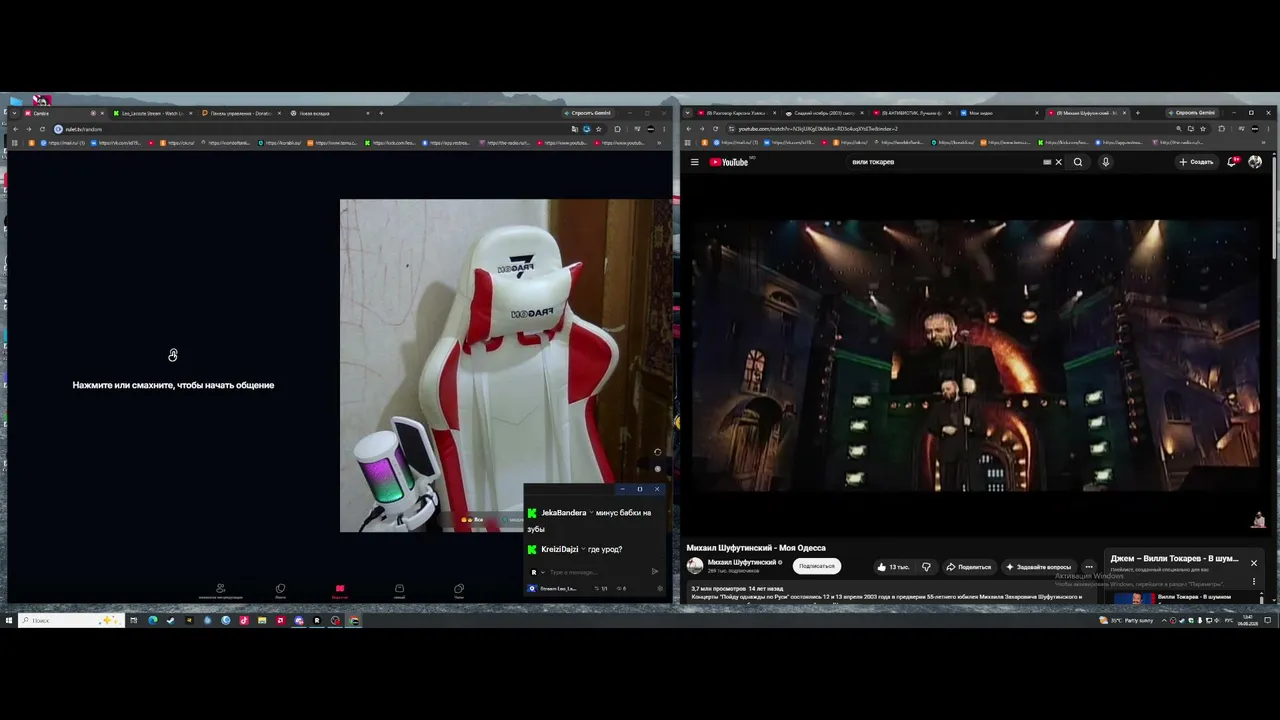Click 'Нажмите или смахните' start text
The image size is (1280, 720).
(173, 385)
